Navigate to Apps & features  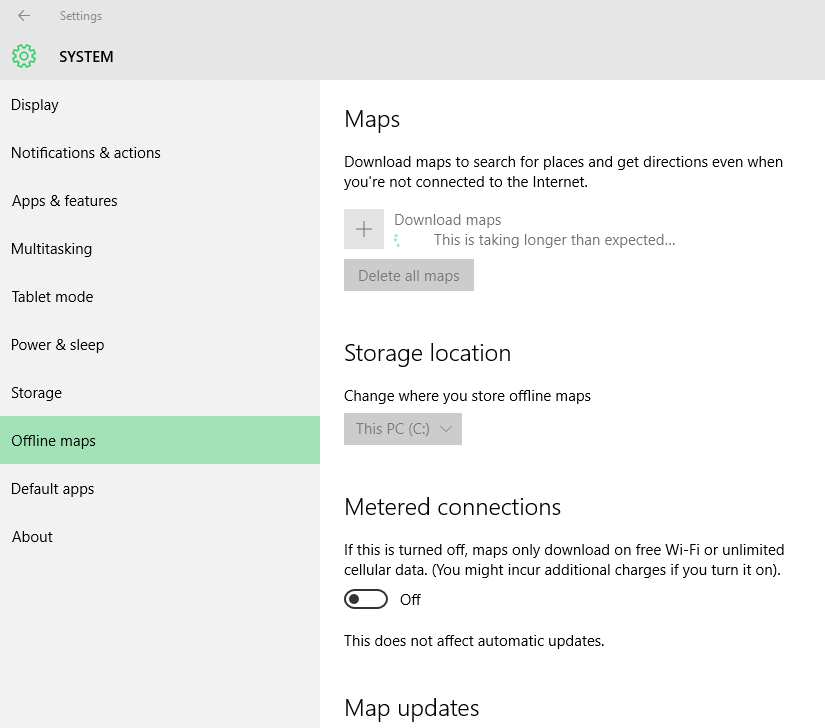coord(64,200)
